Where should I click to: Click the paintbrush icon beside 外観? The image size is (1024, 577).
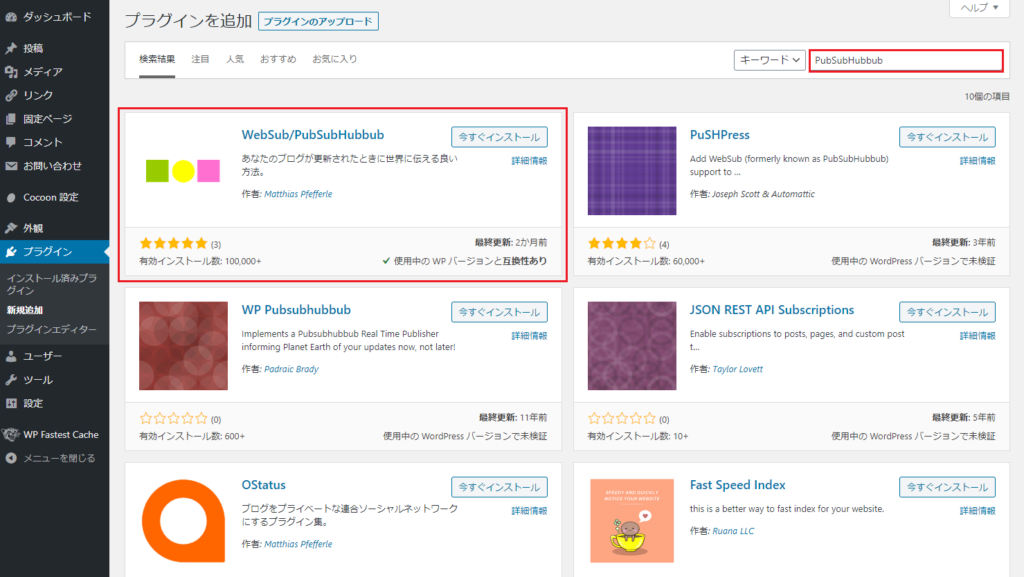coord(11,228)
